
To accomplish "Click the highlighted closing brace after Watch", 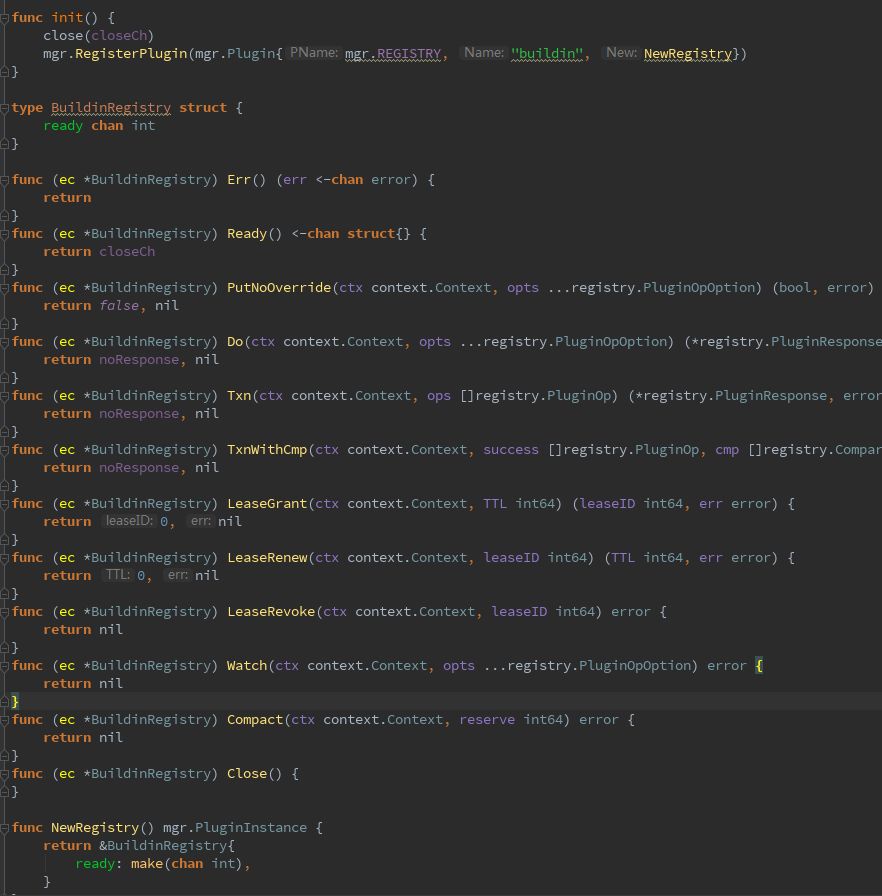I will pyautogui.click(x=15, y=702).
